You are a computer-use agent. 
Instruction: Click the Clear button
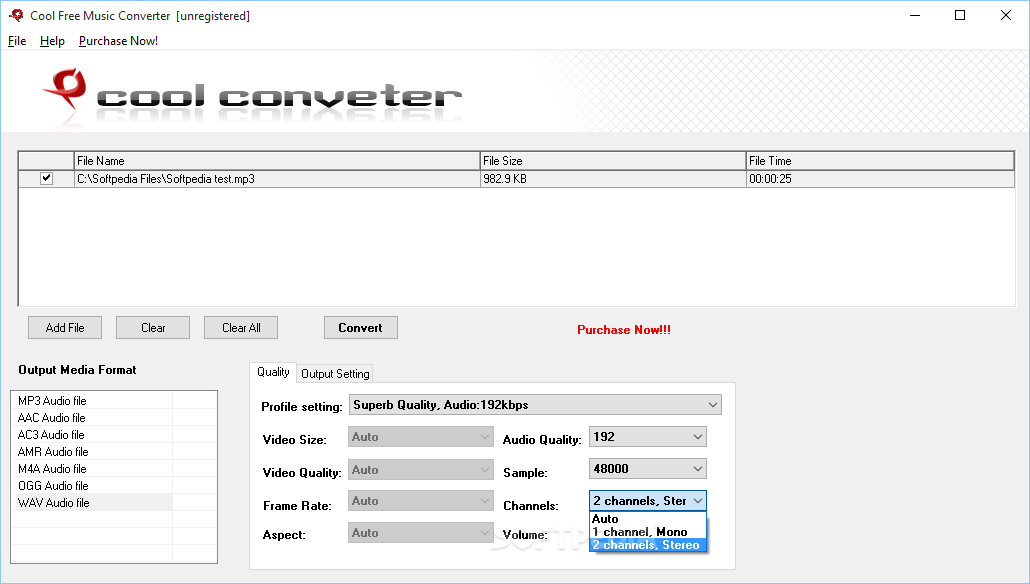click(153, 327)
